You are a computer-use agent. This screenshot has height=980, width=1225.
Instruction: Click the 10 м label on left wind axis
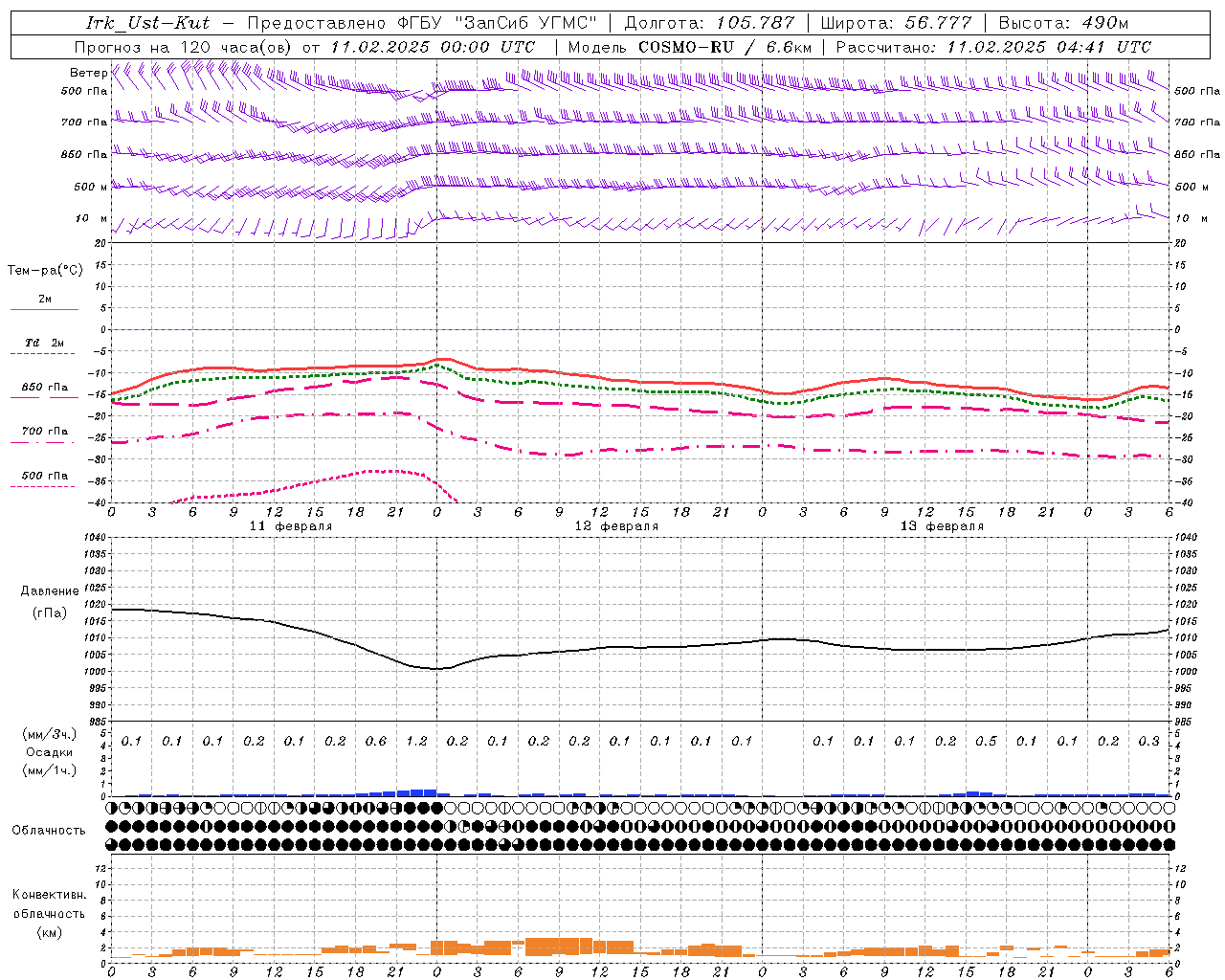[92, 219]
